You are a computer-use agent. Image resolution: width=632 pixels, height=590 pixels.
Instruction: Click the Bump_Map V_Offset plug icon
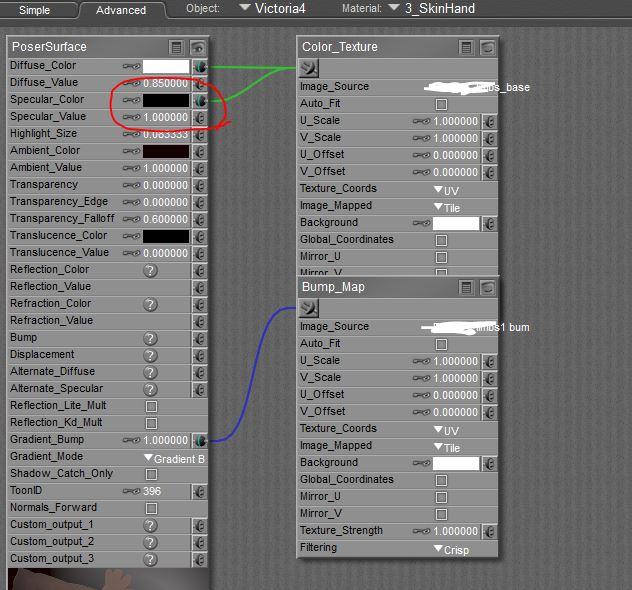point(489,413)
